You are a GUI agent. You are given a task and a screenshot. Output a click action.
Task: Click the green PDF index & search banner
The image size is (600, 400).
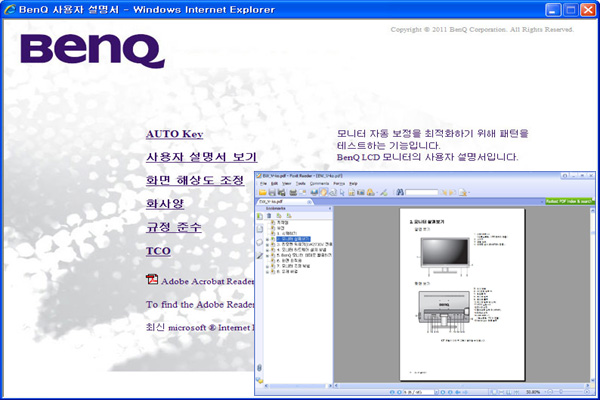tap(569, 201)
